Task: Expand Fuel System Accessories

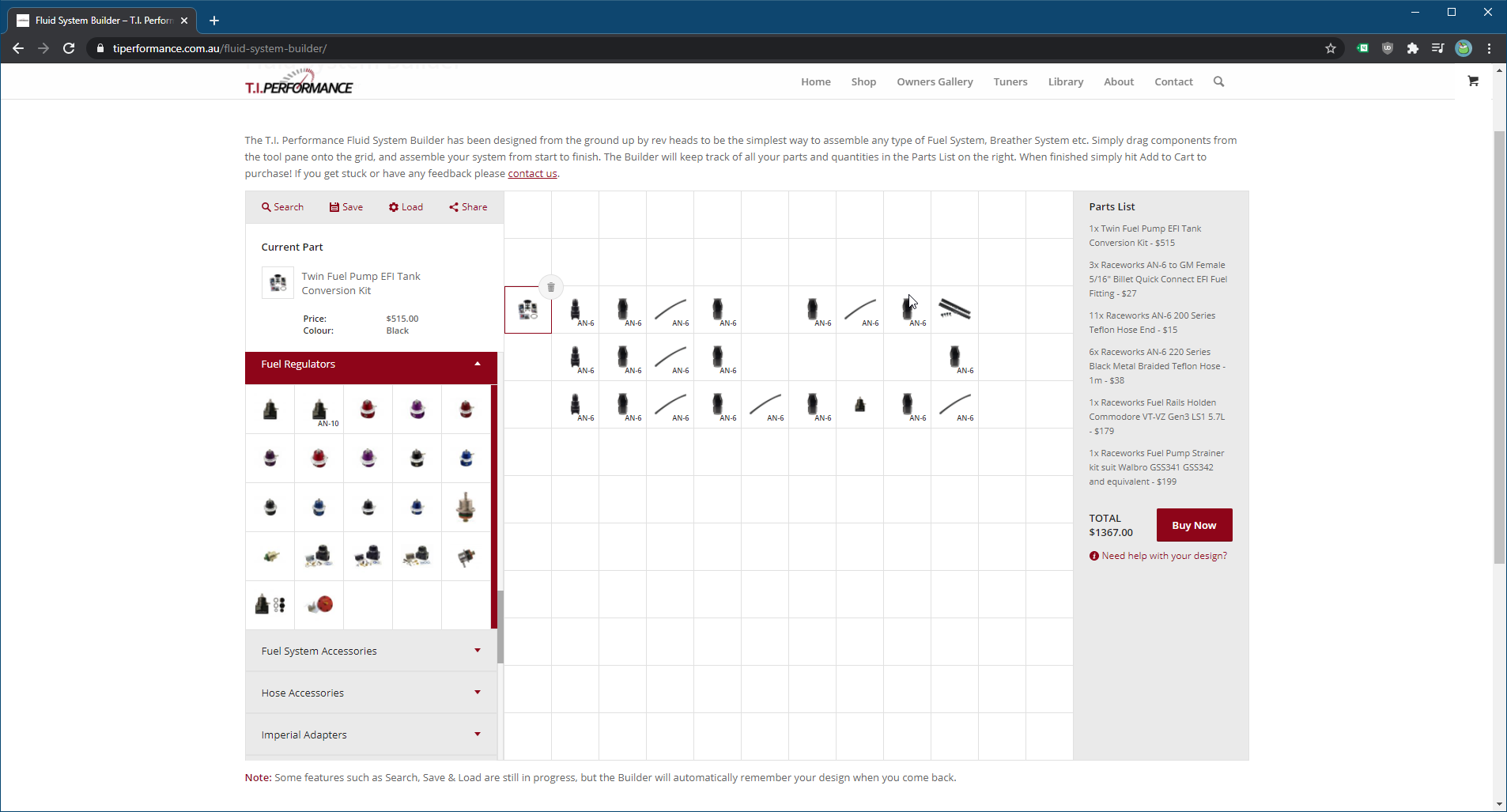Action: pyautogui.click(x=371, y=651)
